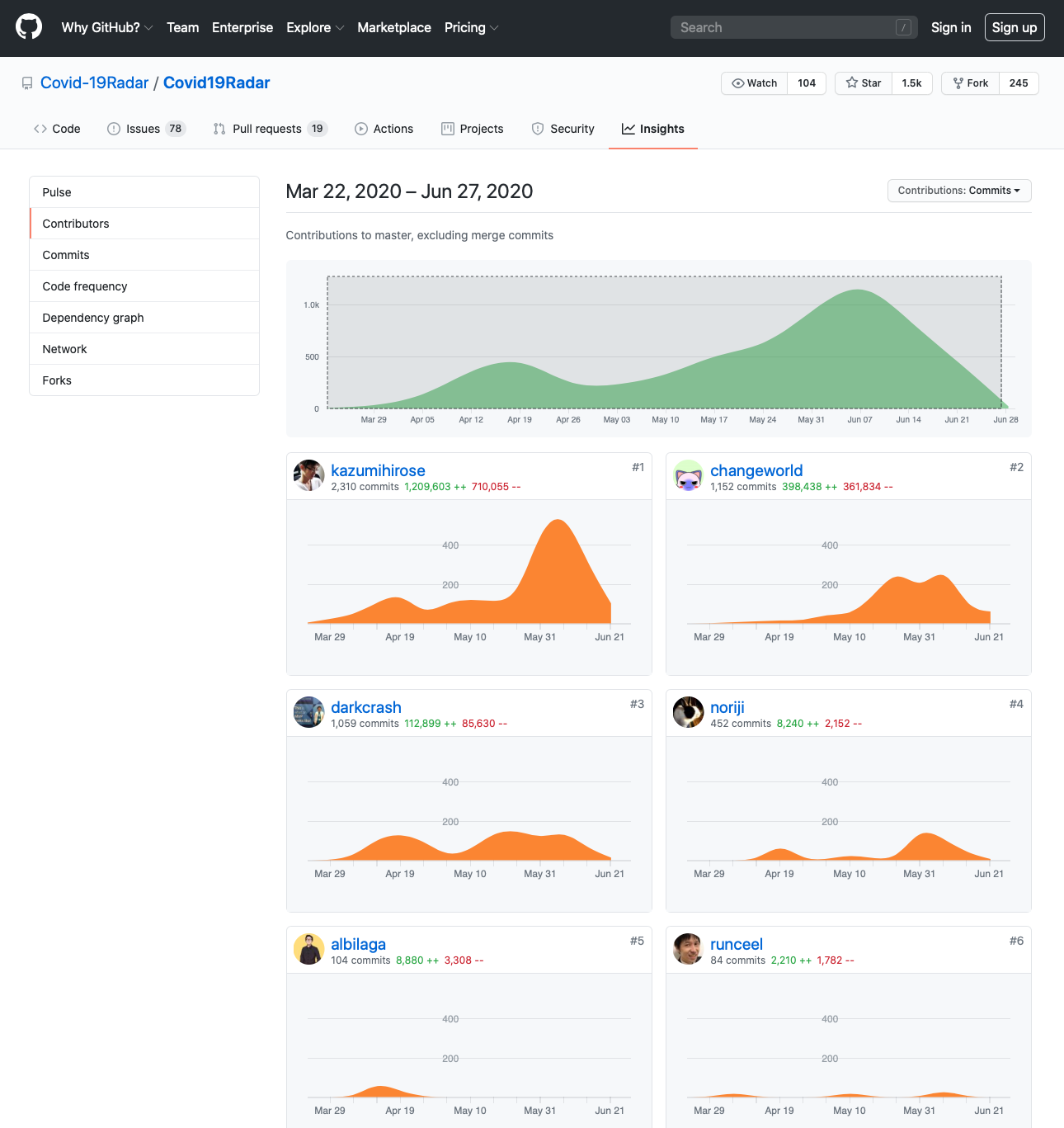This screenshot has height=1128, width=1064.
Task: Open the runceel profile link
Action: [x=737, y=944]
